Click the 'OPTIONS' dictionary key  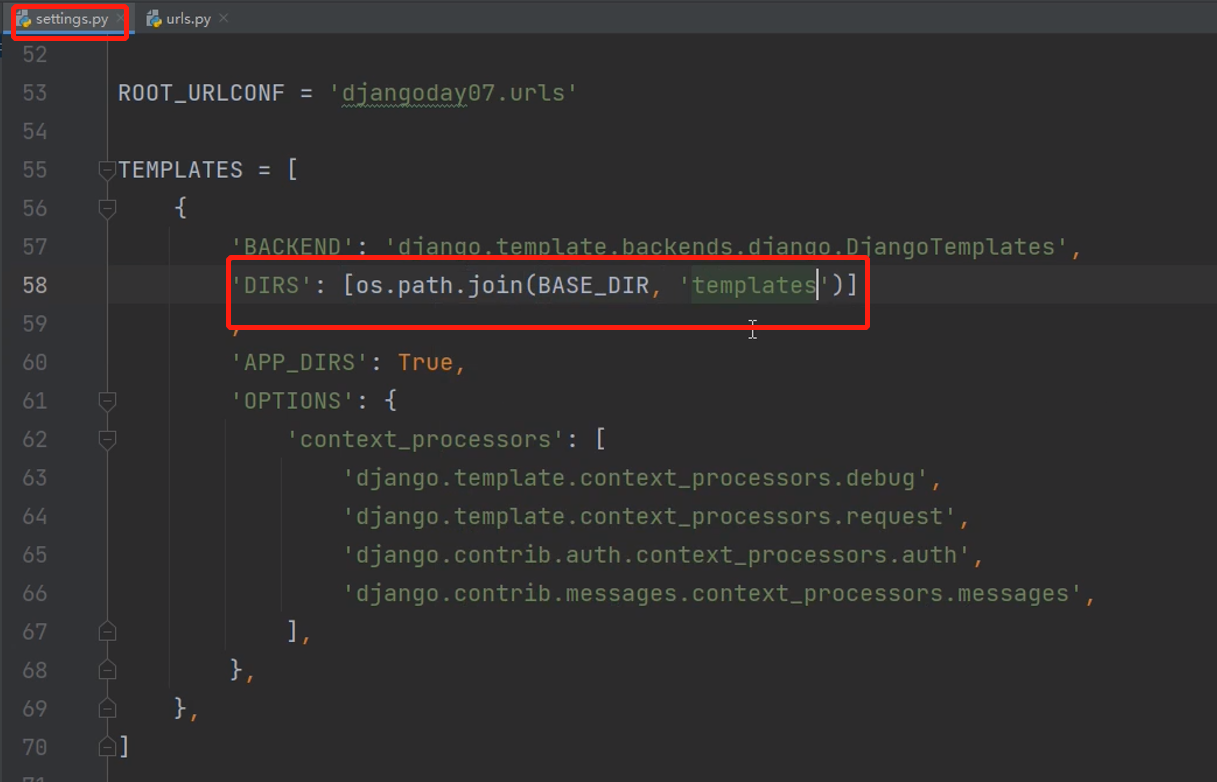293,400
